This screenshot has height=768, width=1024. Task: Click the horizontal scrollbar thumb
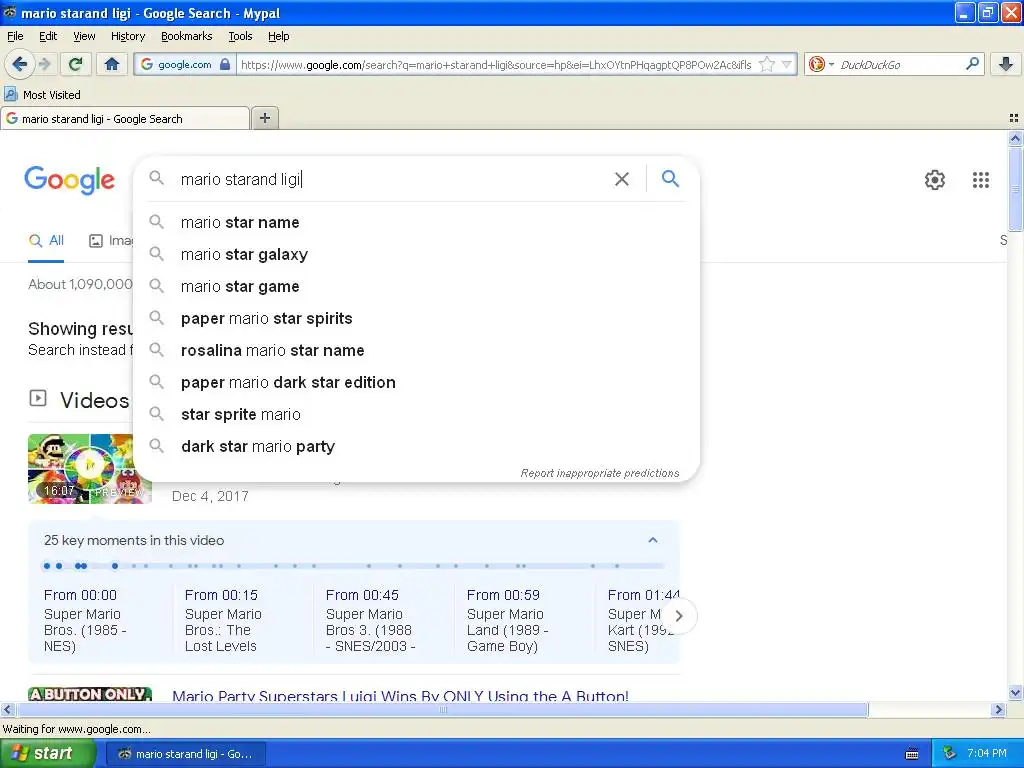click(x=443, y=709)
